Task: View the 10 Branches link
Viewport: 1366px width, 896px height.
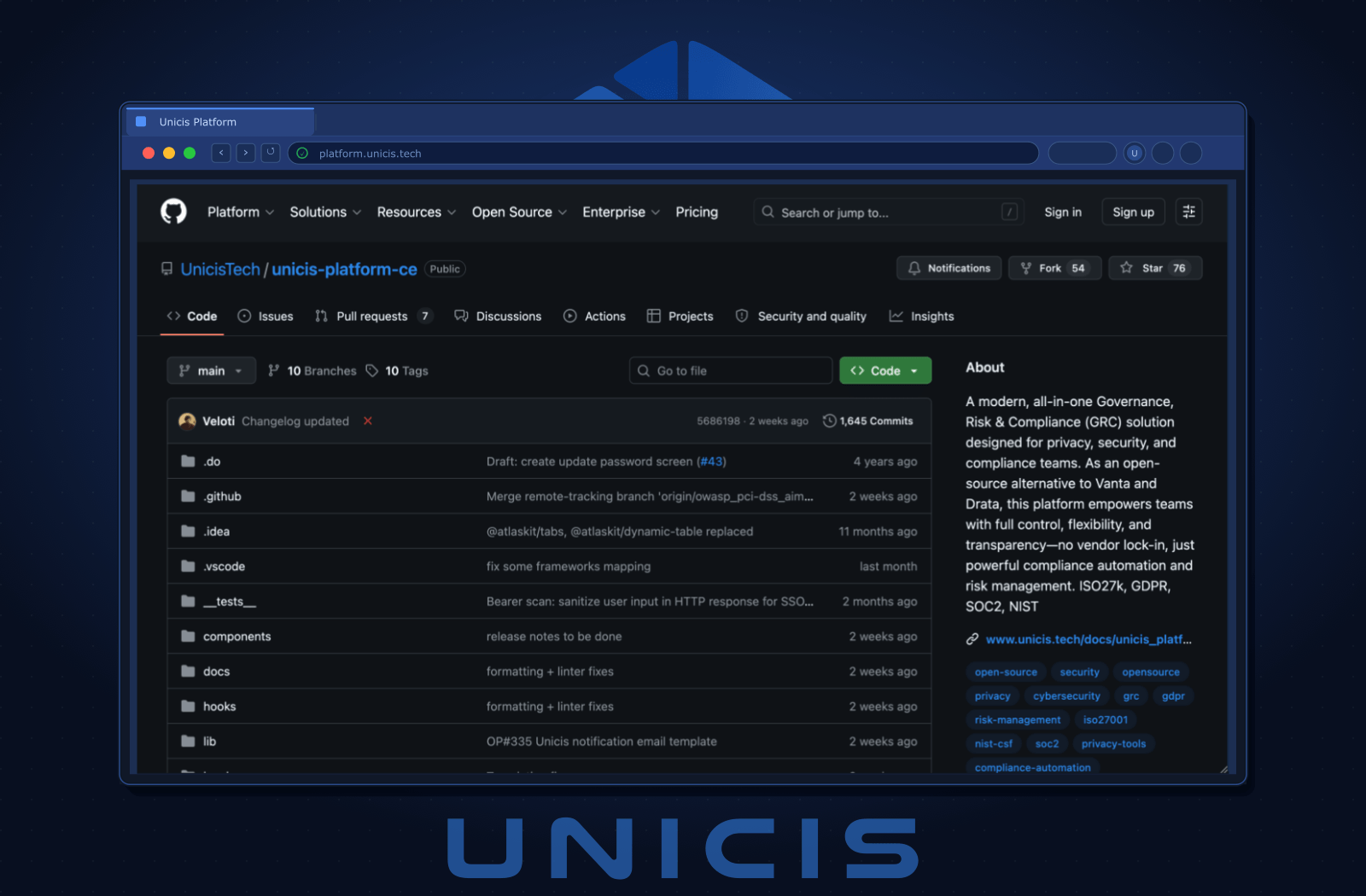Action: [x=312, y=370]
